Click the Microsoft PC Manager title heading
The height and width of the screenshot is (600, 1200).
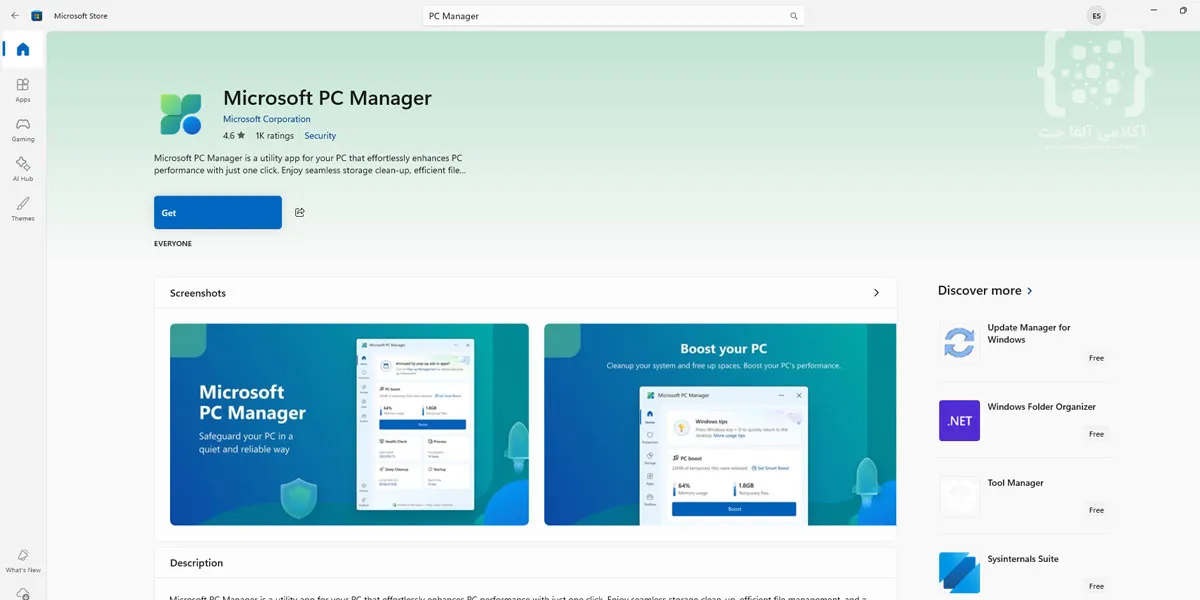click(327, 98)
